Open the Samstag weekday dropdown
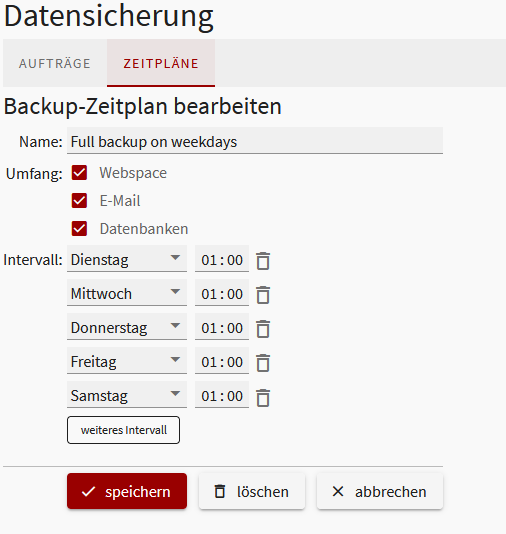Image resolution: width=506 pixels, height=534 pixels. click(x=127, y=395)
